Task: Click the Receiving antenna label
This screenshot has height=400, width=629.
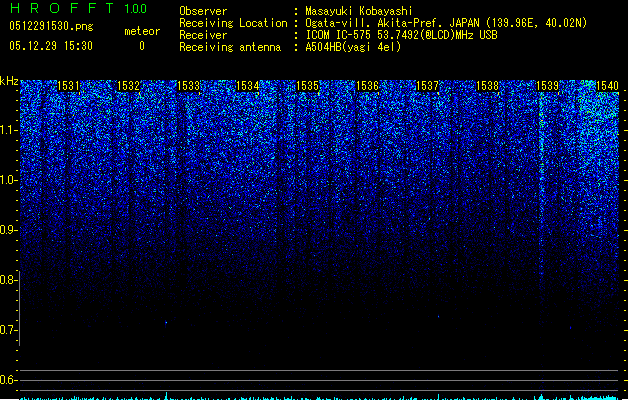Action: [x=230, y=47]
